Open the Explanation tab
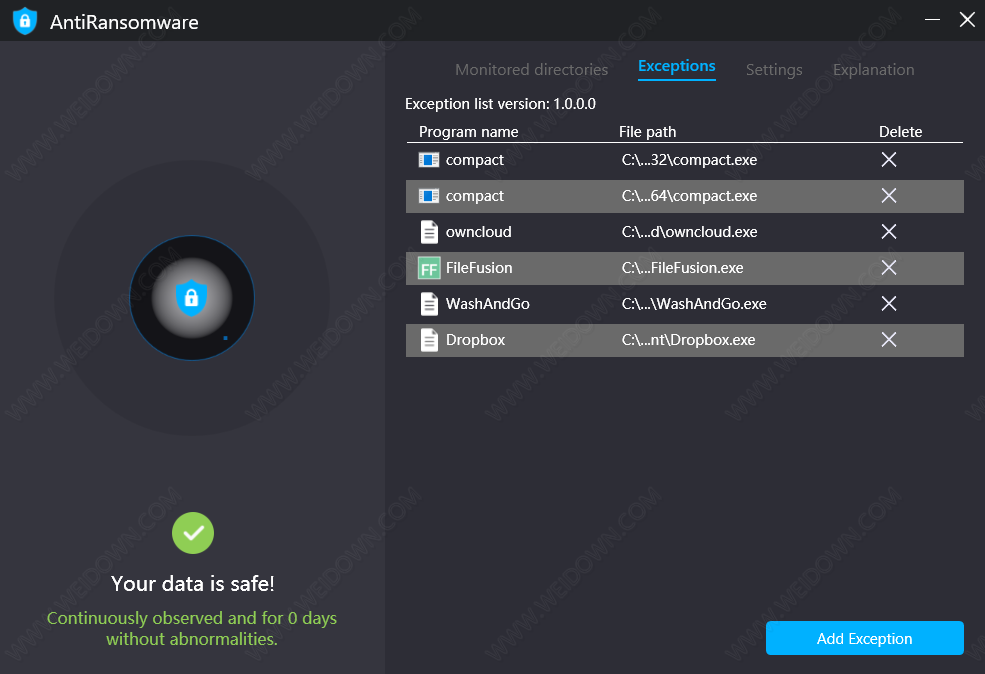 pyautogui.click(x=873, y=70)
